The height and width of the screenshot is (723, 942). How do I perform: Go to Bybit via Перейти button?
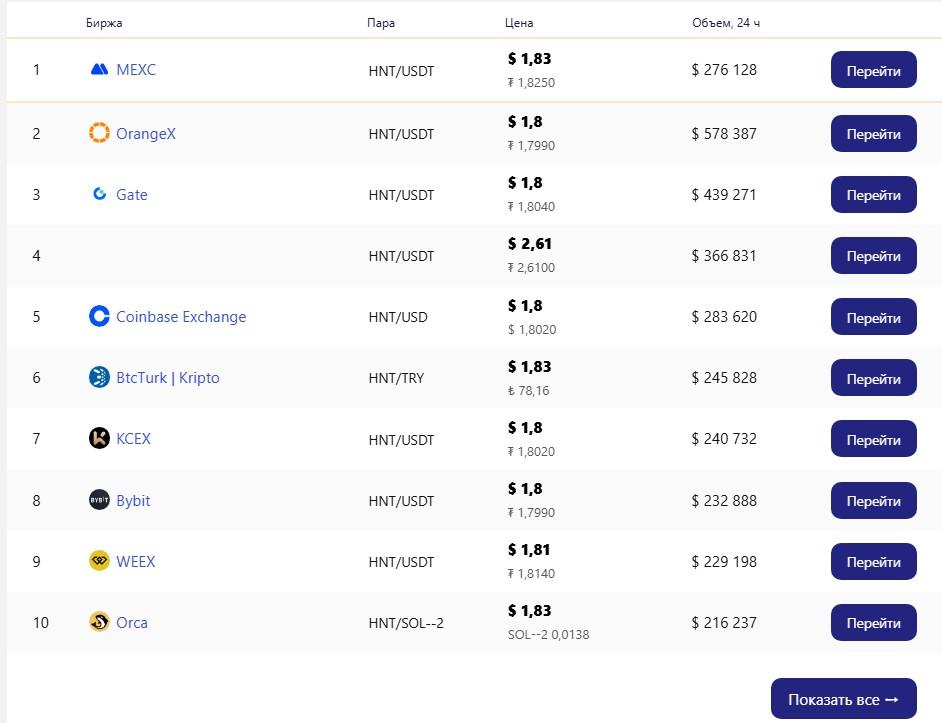coord(873,501)
